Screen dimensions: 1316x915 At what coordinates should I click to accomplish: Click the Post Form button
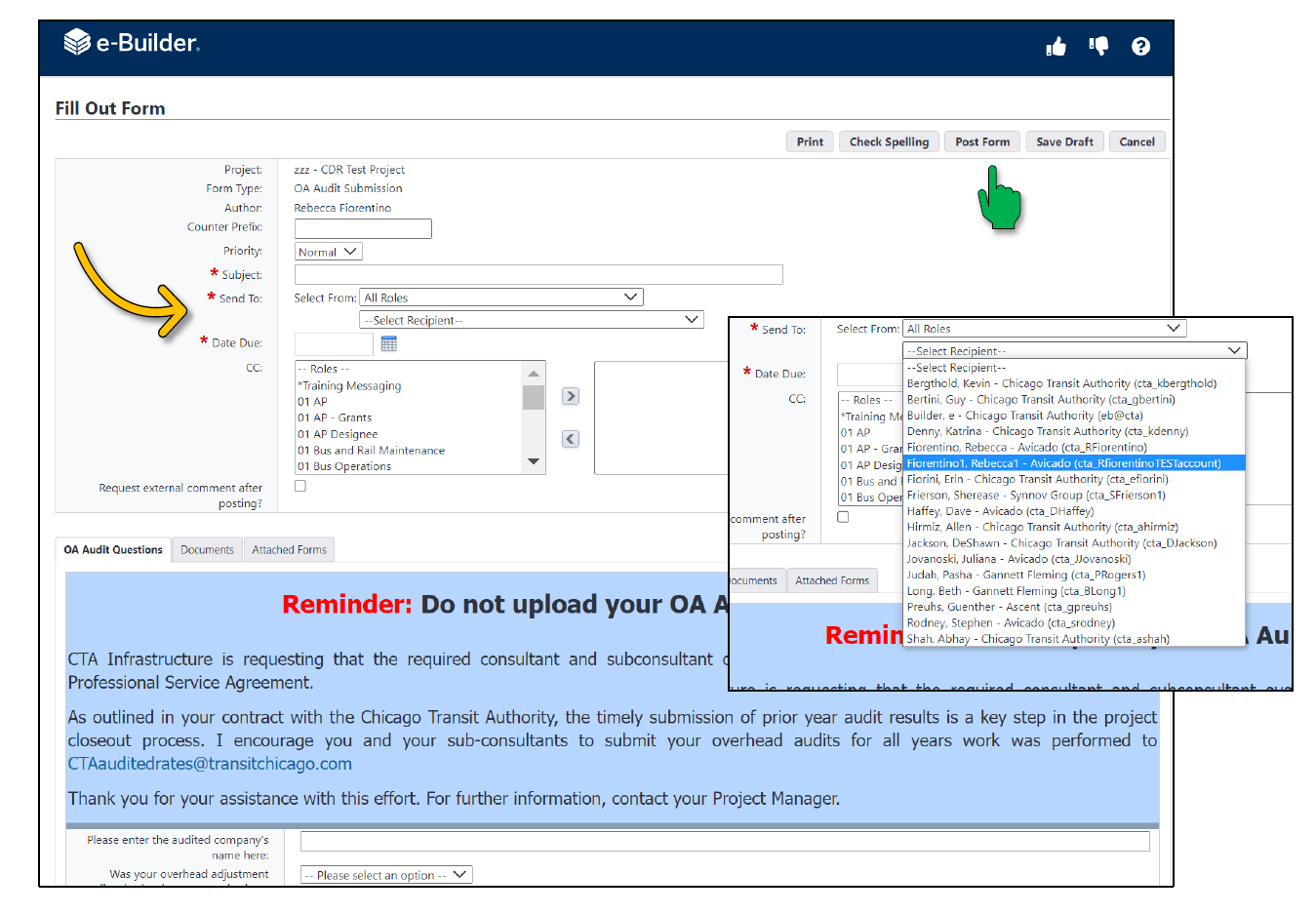coord(982,141)
